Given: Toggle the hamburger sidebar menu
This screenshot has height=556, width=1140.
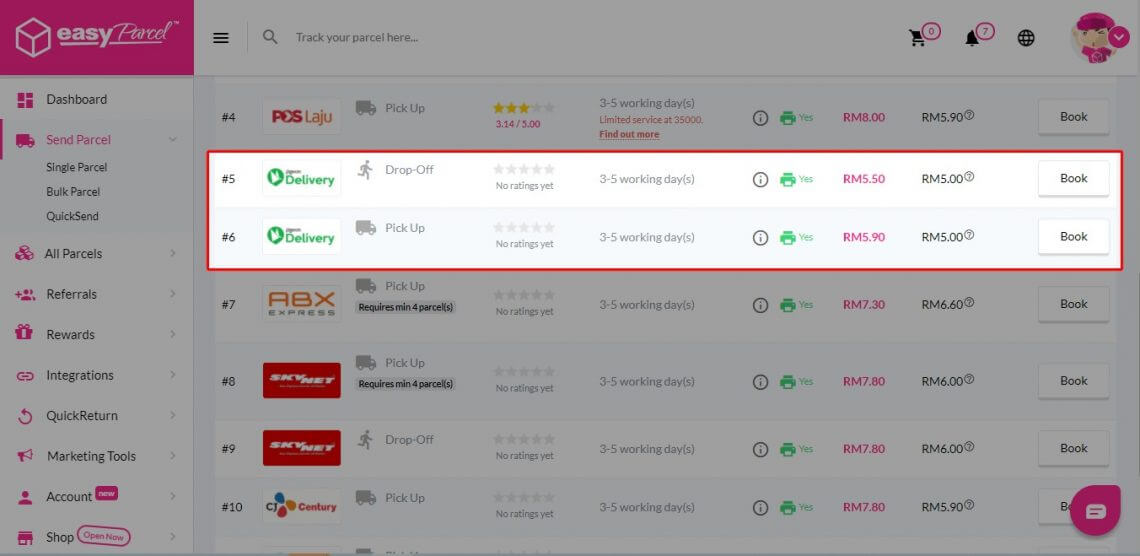Looking at the screenshot, I should [221, 38].
